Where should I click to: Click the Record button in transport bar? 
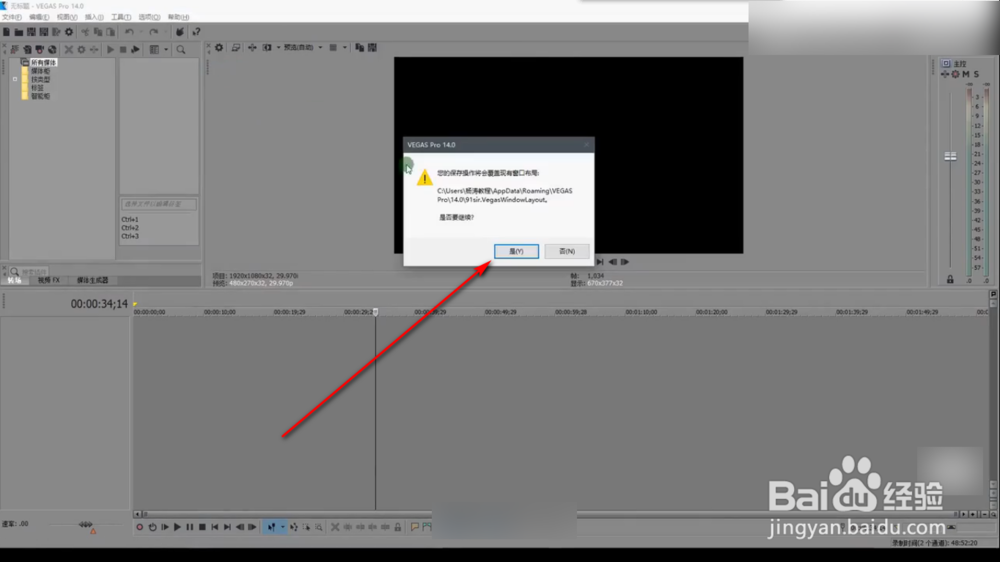pos(140,527)
